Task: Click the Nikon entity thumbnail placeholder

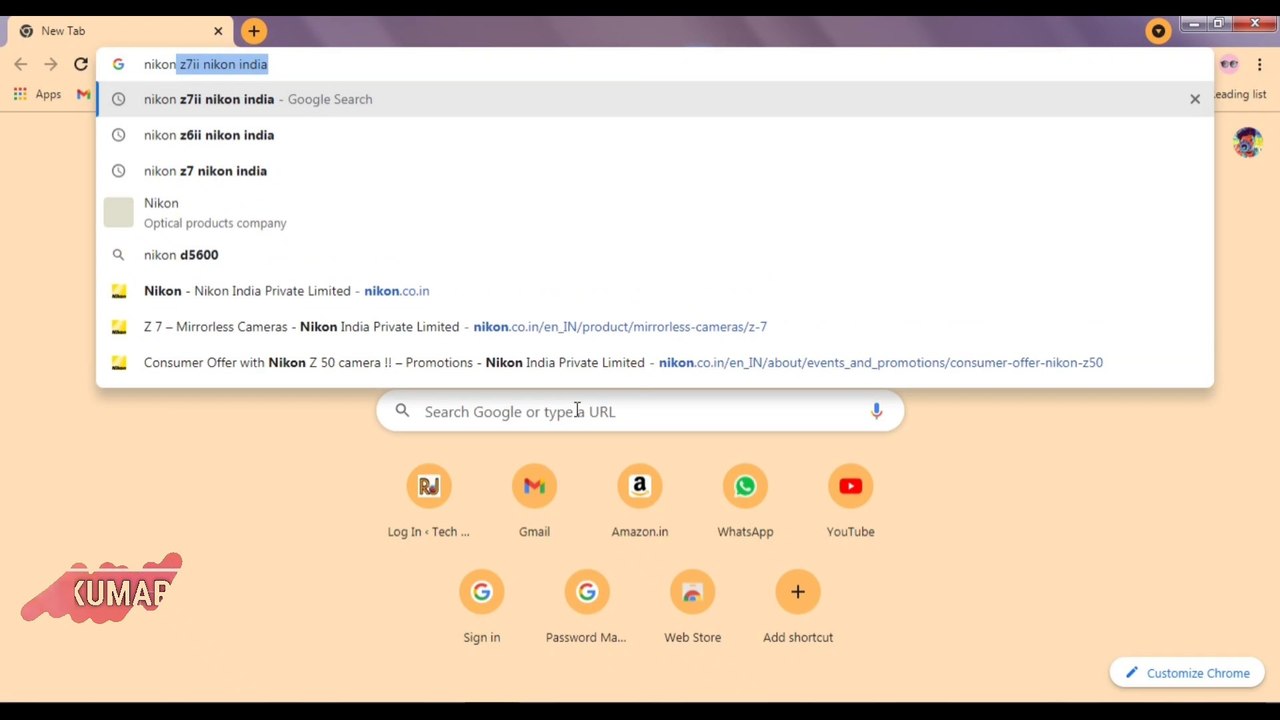Action: (118, 212)
